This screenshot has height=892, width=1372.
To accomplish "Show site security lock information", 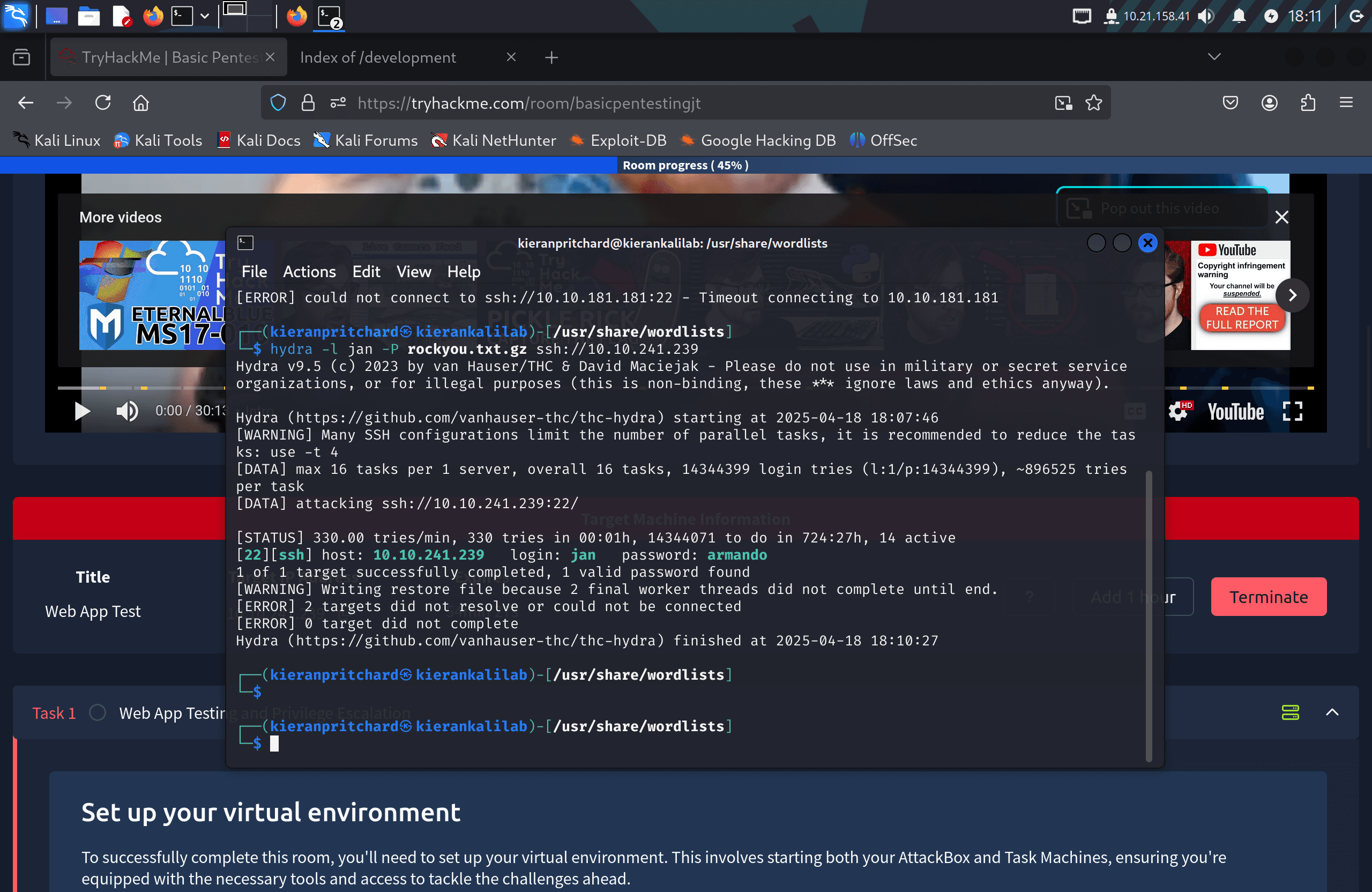I will [308, 103].
